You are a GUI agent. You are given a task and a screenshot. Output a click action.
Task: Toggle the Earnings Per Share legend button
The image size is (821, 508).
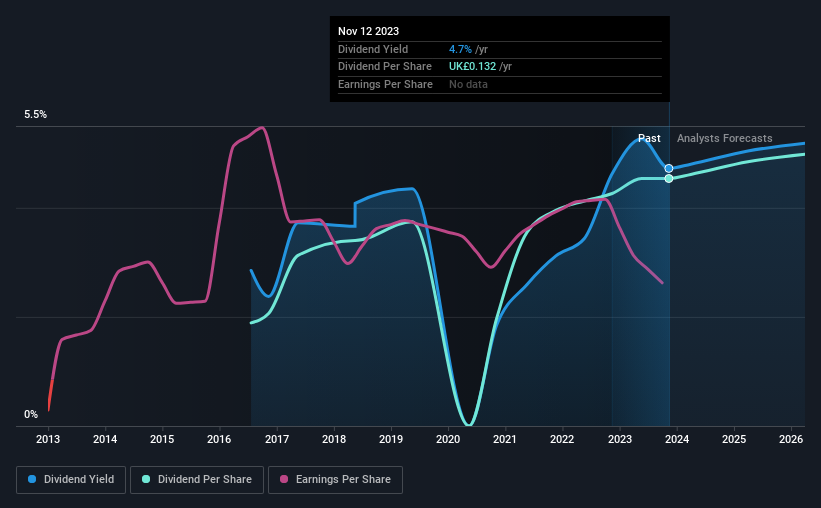pyautogui.click(x=335, y=480)
